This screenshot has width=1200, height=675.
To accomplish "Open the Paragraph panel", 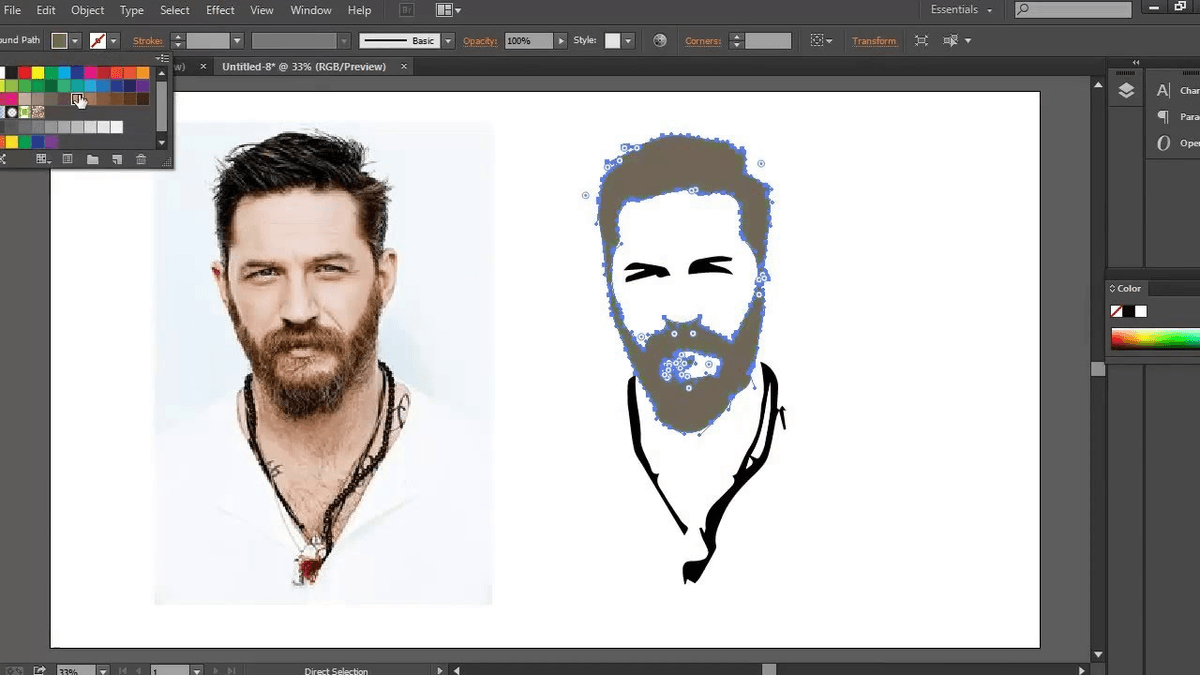I will [x=1161, y=116].
